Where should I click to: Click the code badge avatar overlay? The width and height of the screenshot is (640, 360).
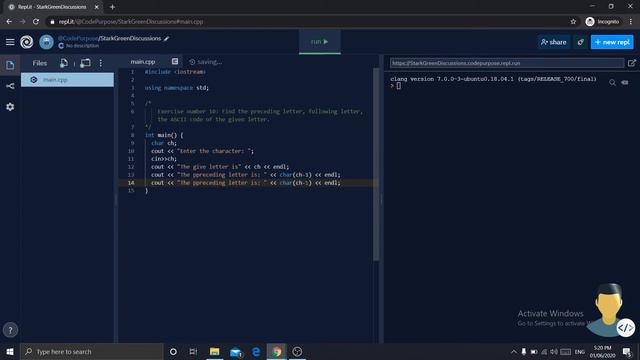(x=625, y=327)
